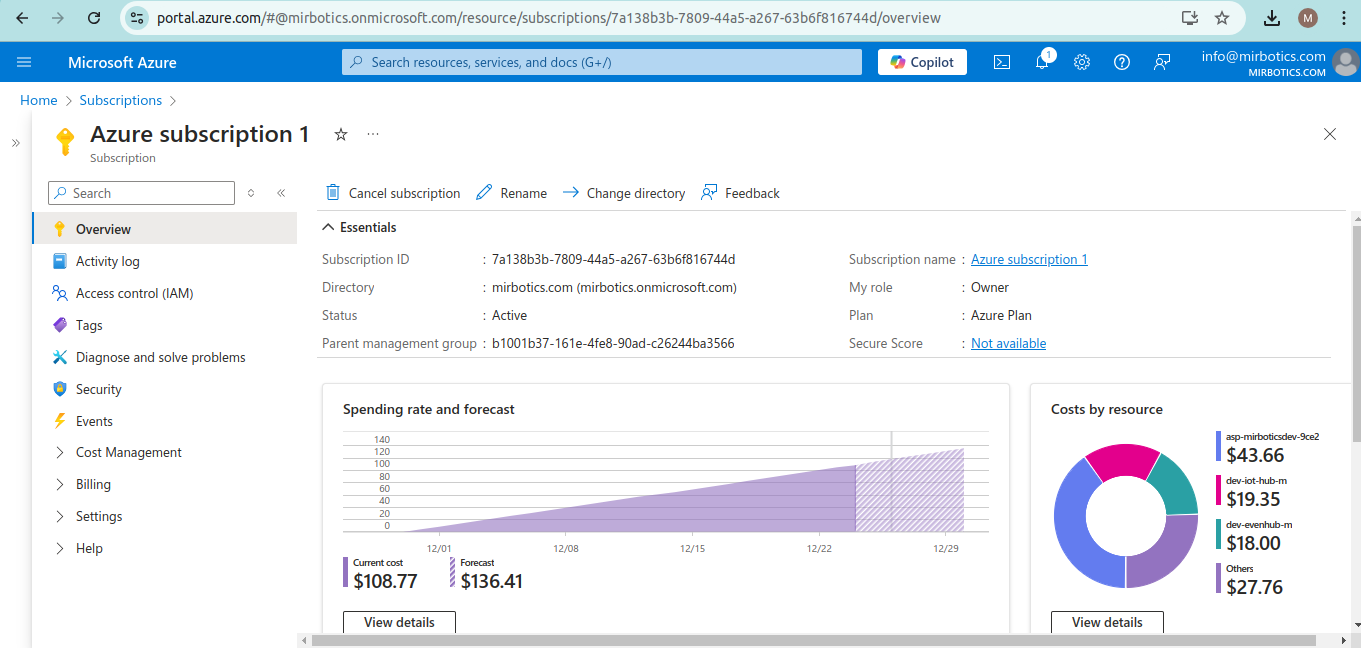Open browser downloads
The width and height of the screenshot is (1361, 648).
(x=1272, y=18)
